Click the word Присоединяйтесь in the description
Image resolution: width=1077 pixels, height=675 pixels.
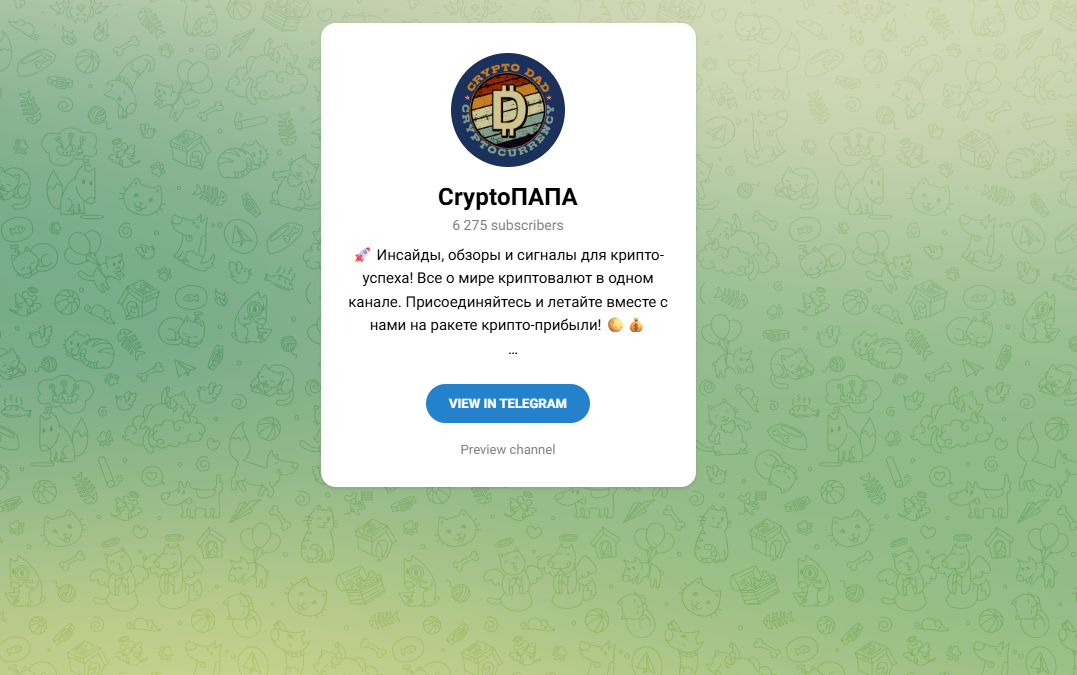tap(468, 302)
